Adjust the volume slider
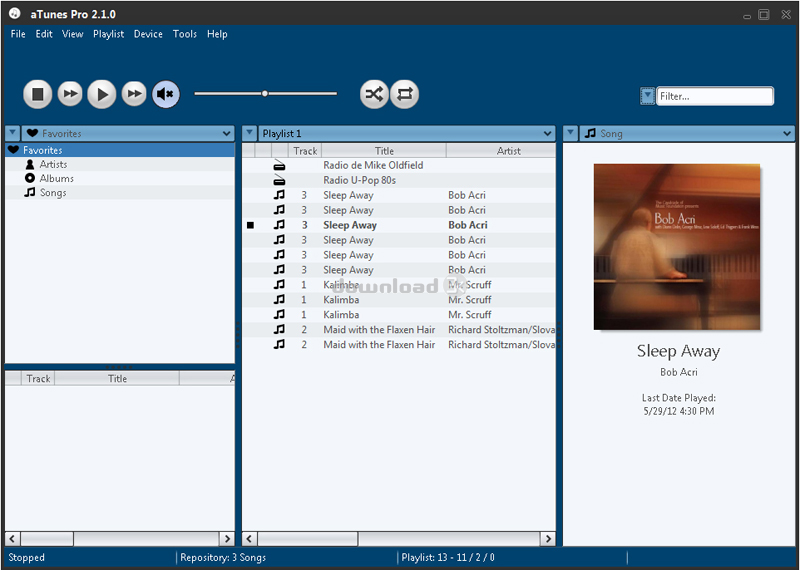The height and width of the screenshot is (570, 800). coord(265,94)
